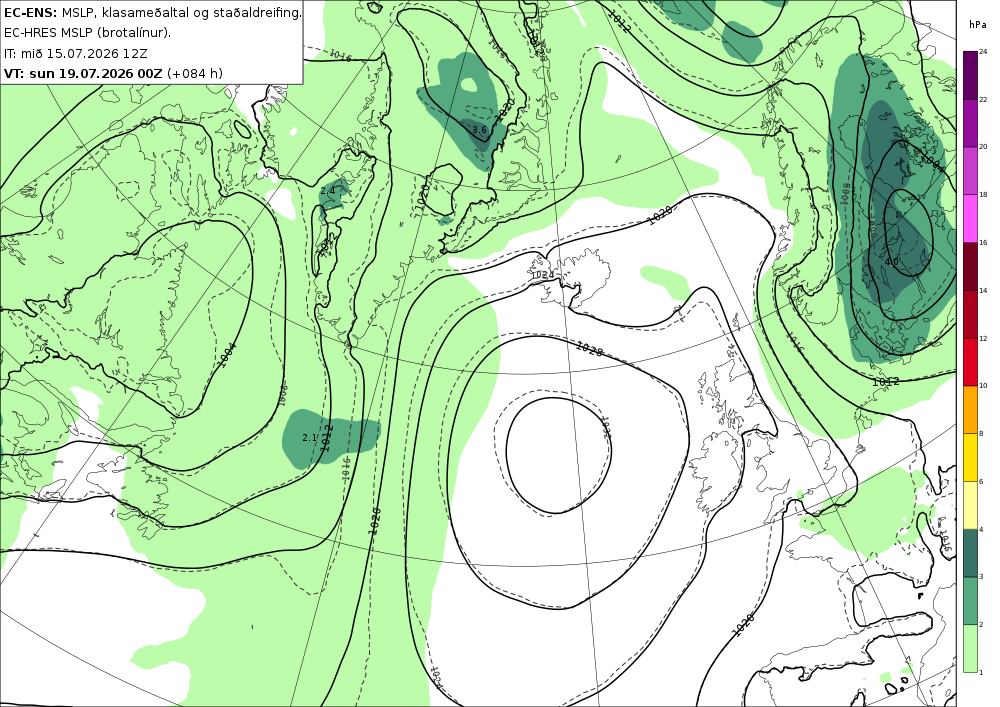The image size is (1000, 707).
Task: Select the yellow 6 hPa legend swatch
Action: coord(970,458)
